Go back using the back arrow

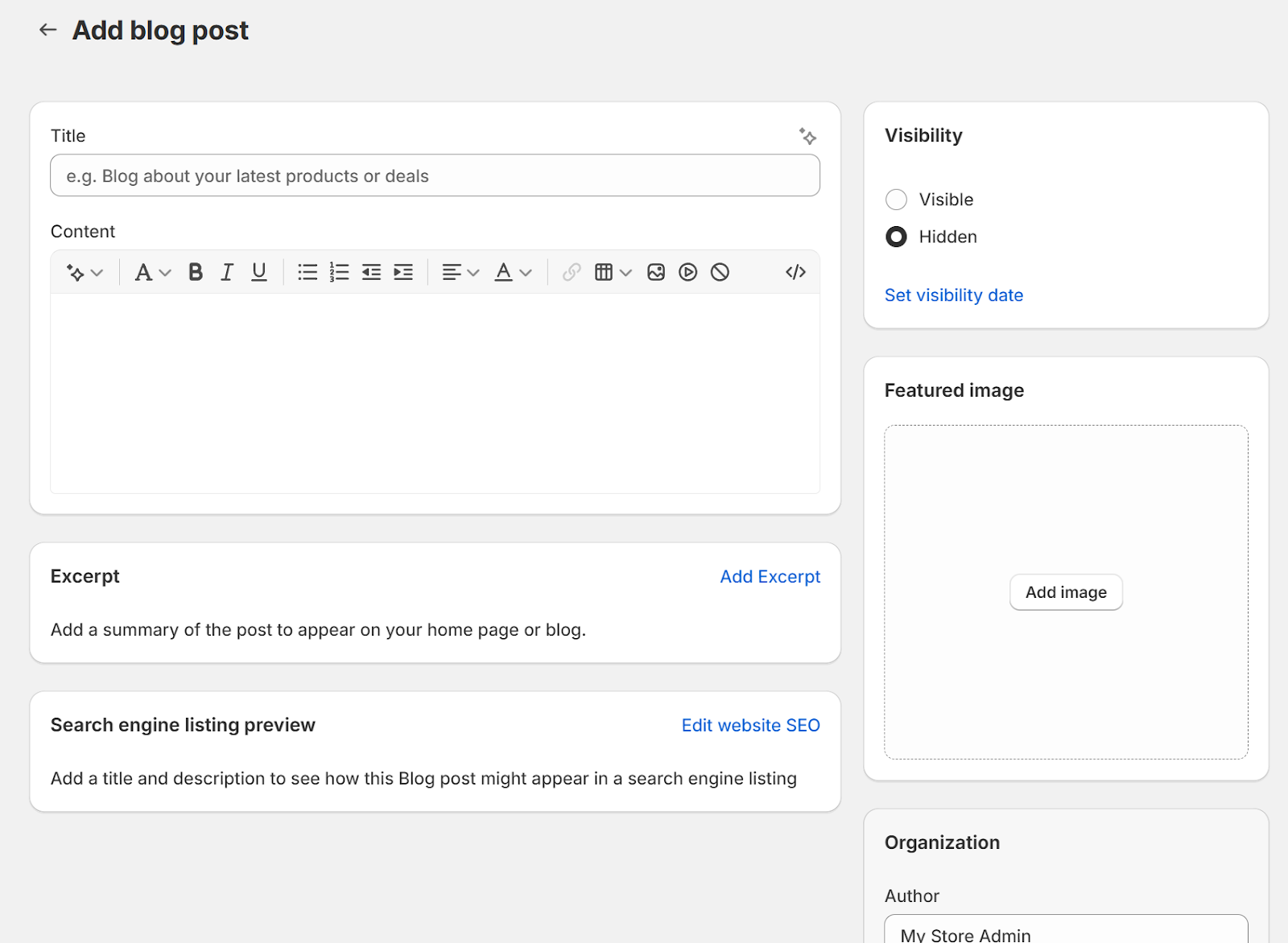click(x=47, y=30)
